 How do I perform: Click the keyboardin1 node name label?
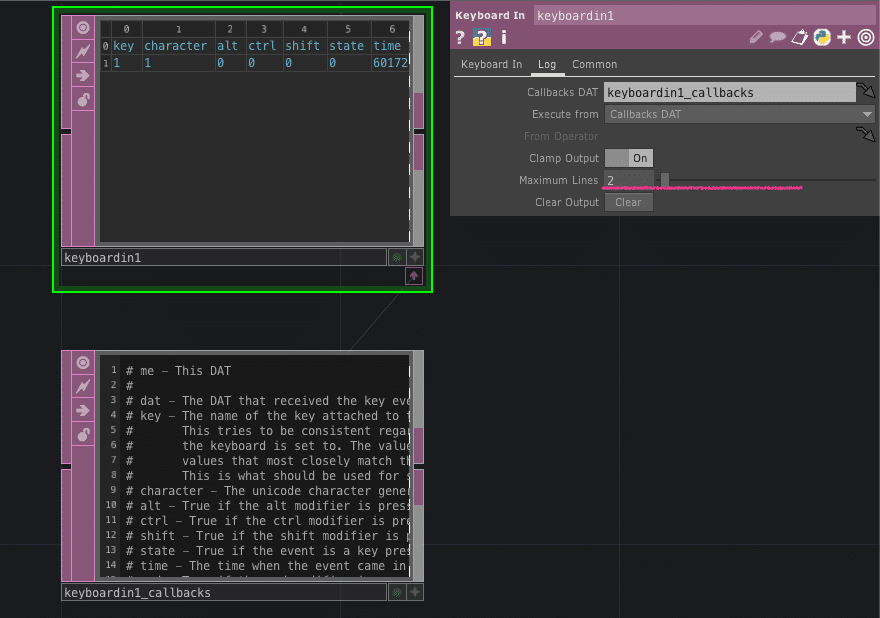point(223,258)
